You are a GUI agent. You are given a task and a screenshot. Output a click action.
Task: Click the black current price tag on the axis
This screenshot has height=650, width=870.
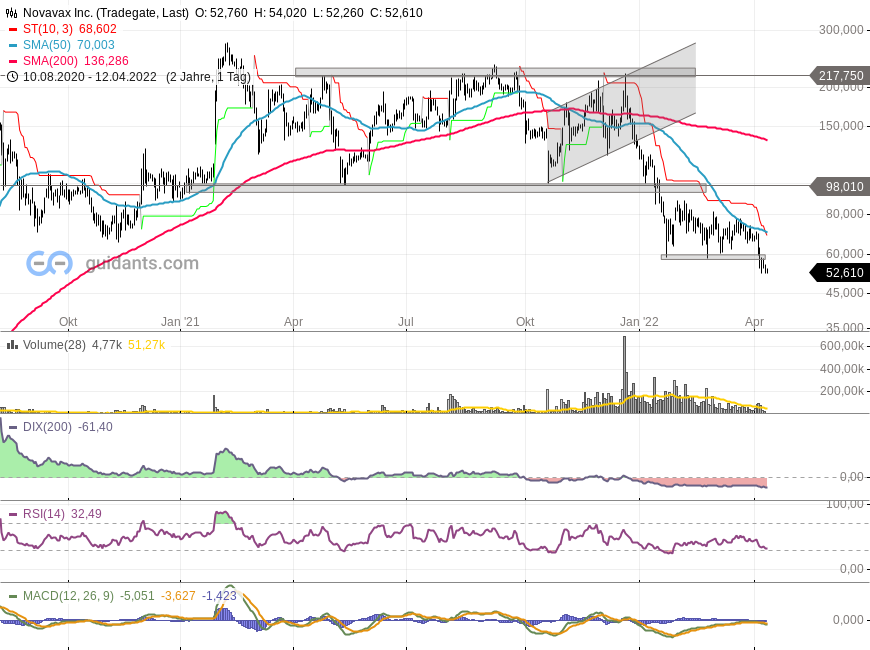click(x=840, y=273)
